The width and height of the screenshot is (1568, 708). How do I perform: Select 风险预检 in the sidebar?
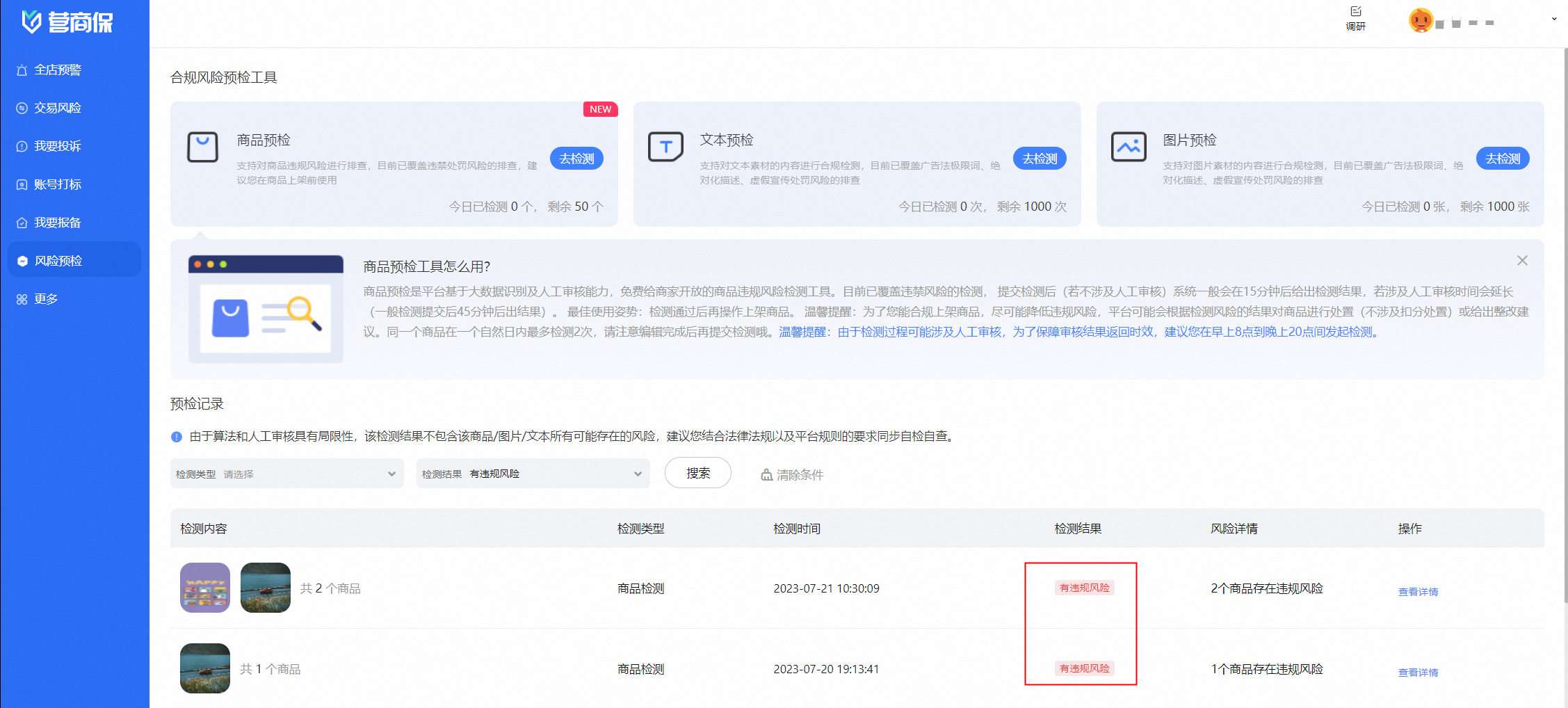coord(74,259)
